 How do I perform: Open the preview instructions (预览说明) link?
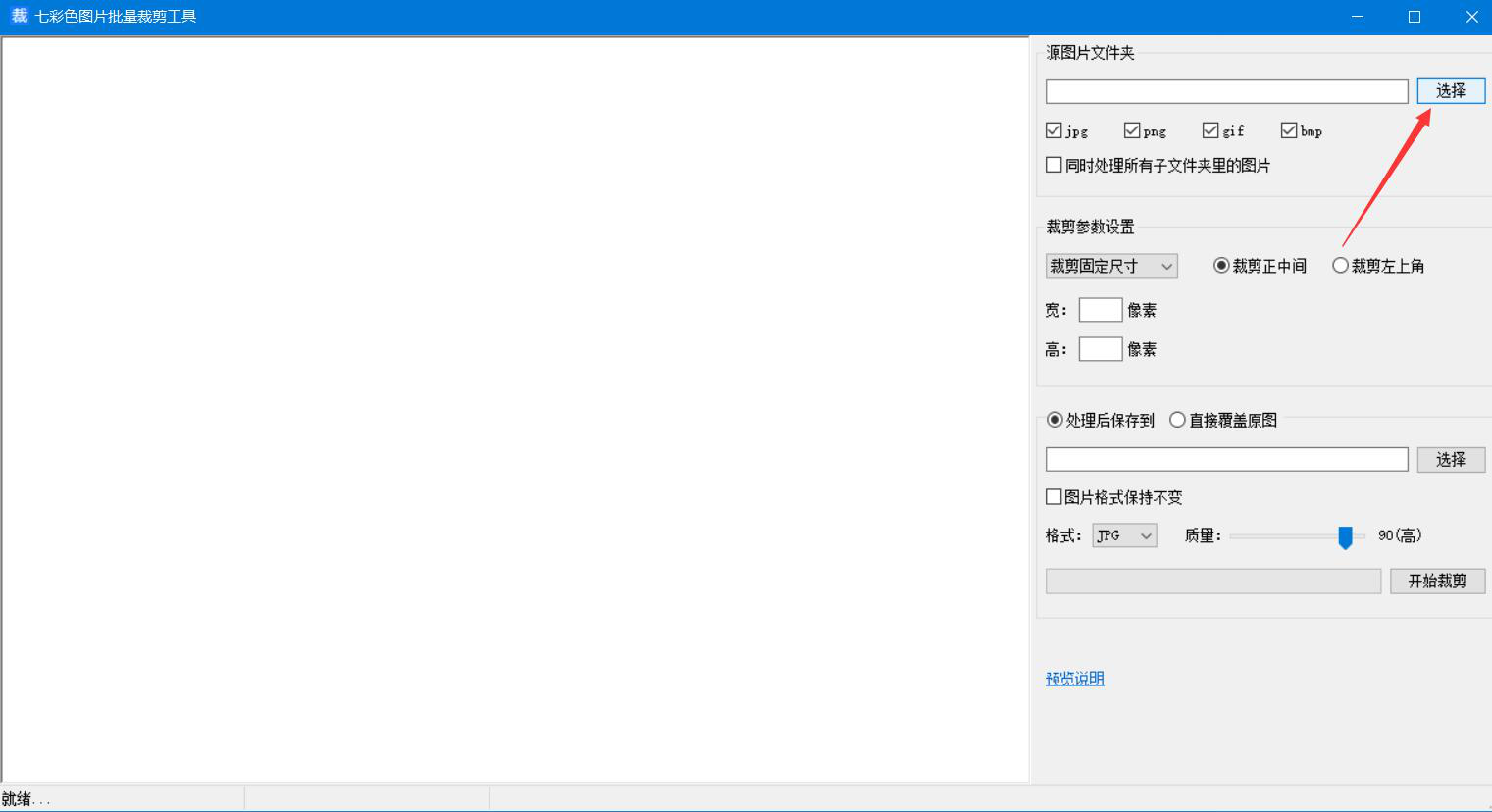tap(1074, 679)
